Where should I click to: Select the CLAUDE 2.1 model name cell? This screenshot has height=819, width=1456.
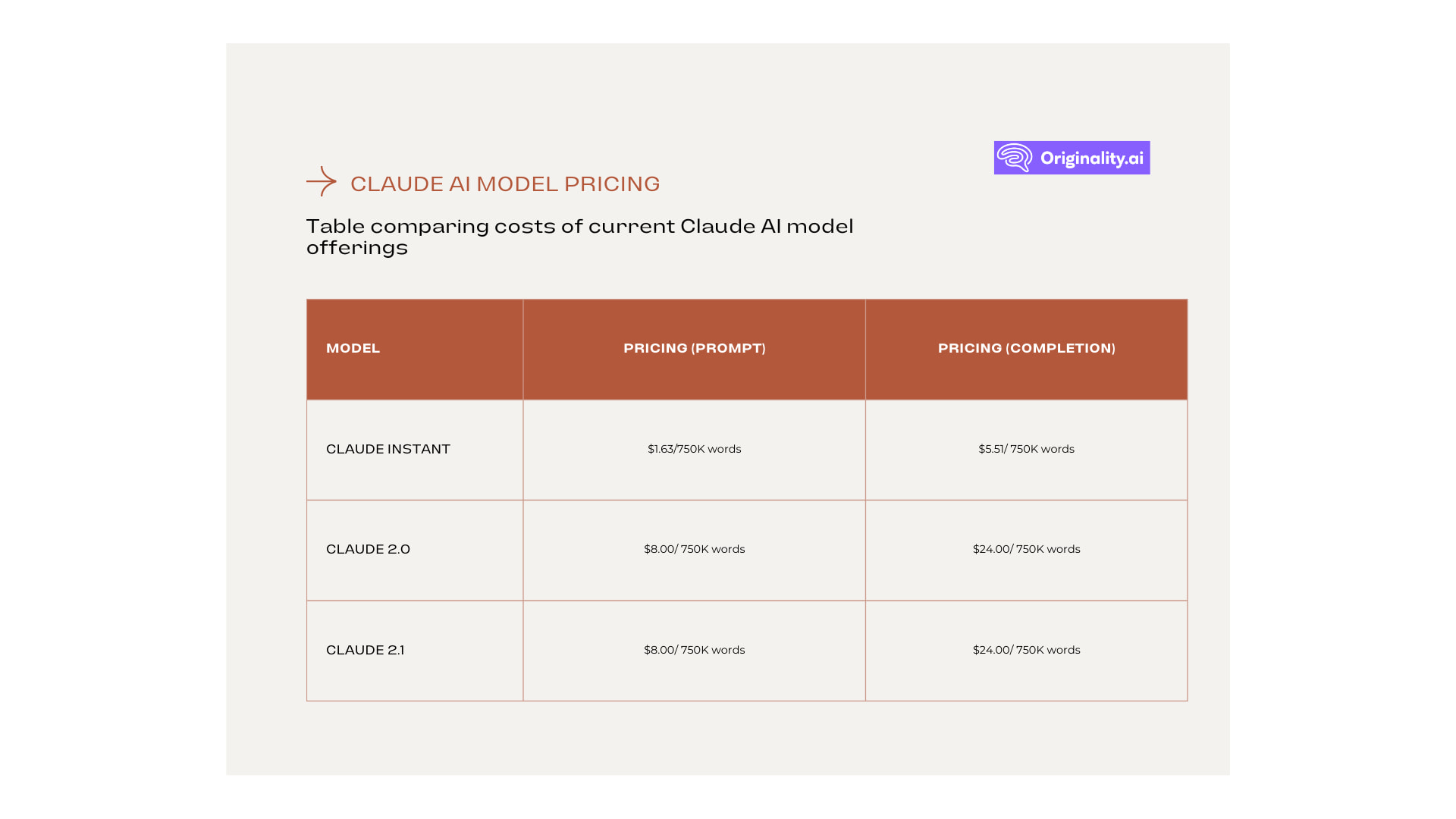(x=366, y=650)
